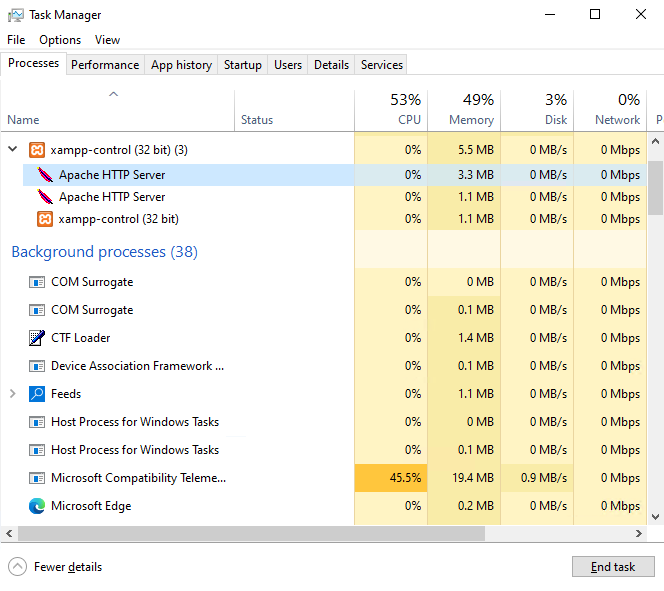Collapse details with the Fewer details arrow icon
Screen dimensions: 664x591
17,567
